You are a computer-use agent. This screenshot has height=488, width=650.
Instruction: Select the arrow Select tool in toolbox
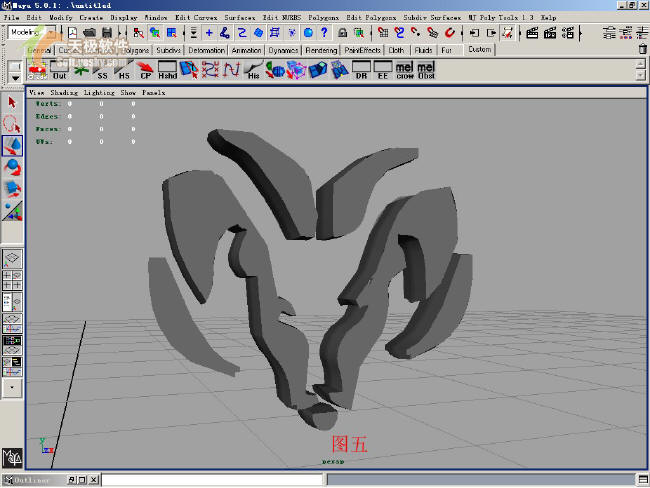click(x=12, y=102)
